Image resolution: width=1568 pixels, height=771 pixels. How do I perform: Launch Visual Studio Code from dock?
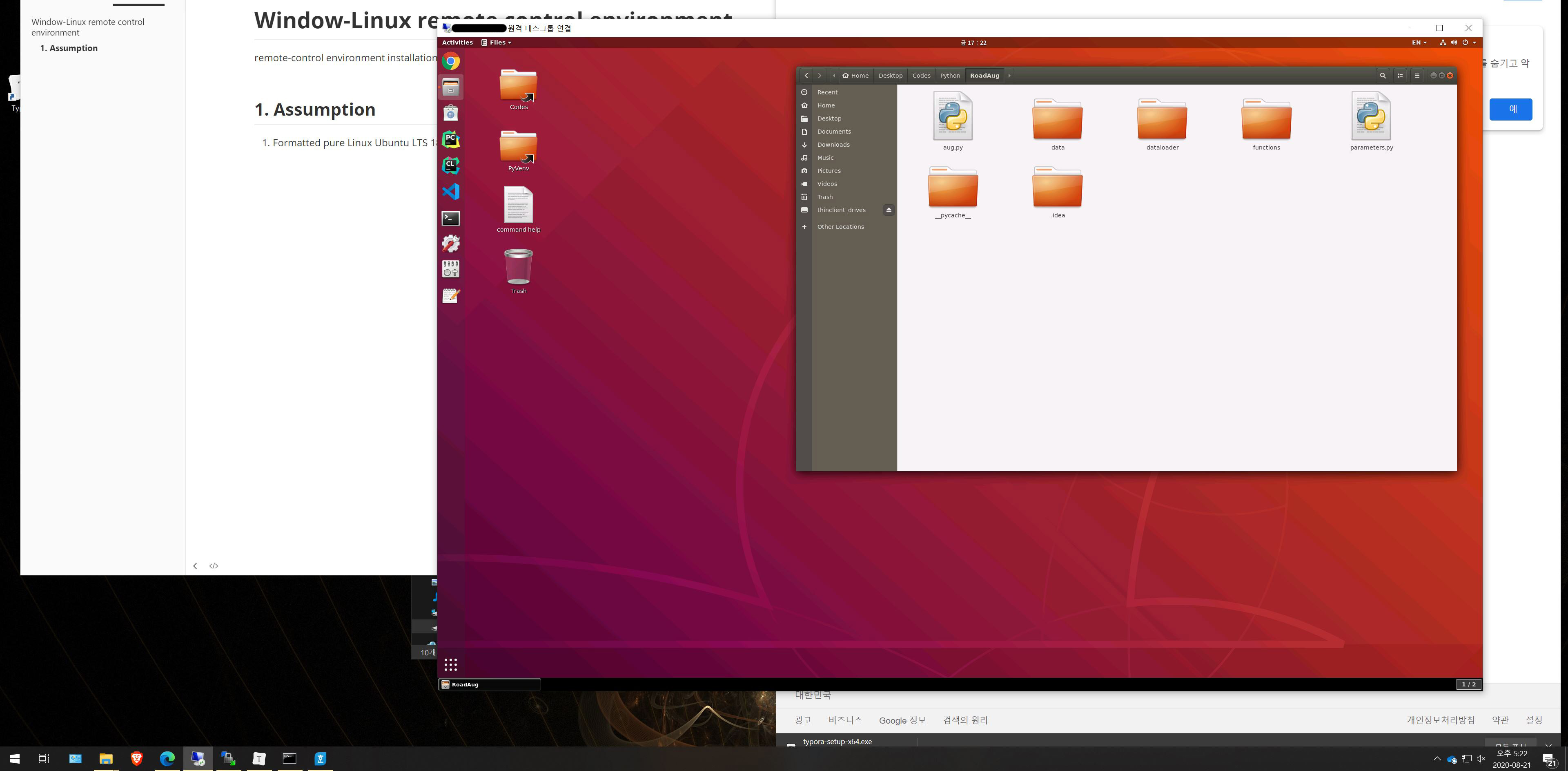tap(450, 192)
